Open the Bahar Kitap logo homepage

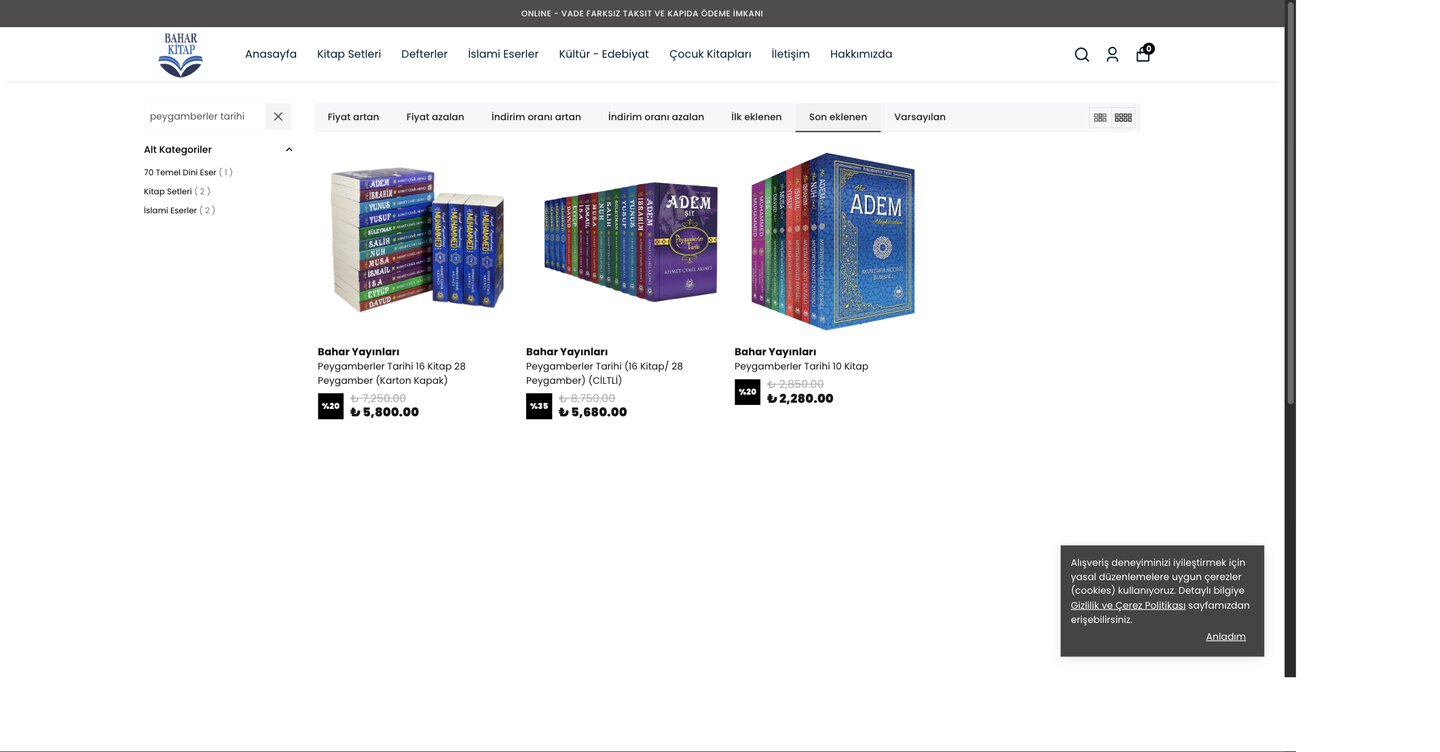181,54
